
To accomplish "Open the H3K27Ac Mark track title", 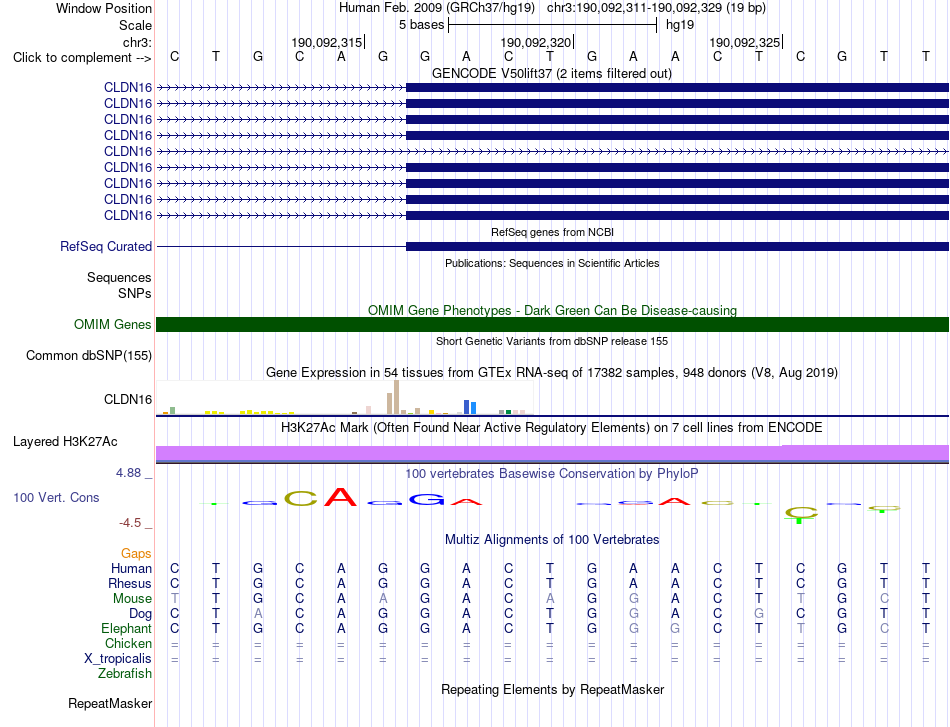I will pyautogui.click(x=552, y=428).
